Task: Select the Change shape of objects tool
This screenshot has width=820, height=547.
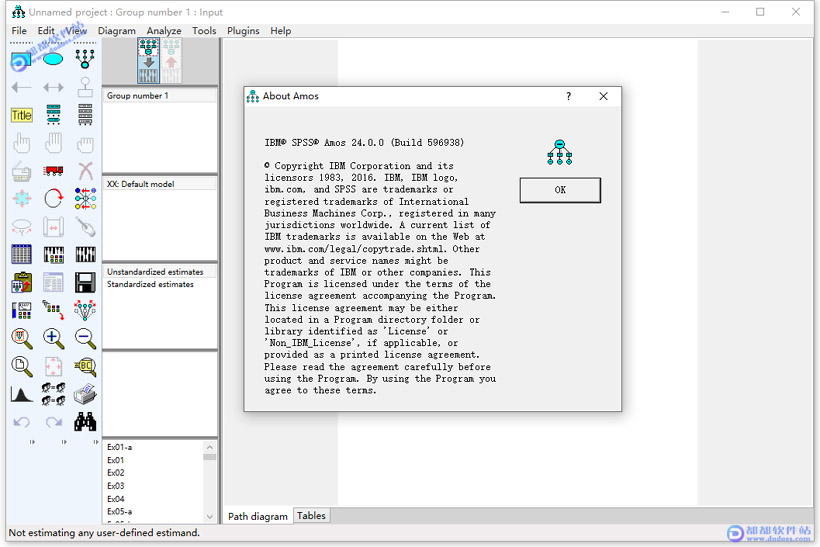Action: (21, 199)
